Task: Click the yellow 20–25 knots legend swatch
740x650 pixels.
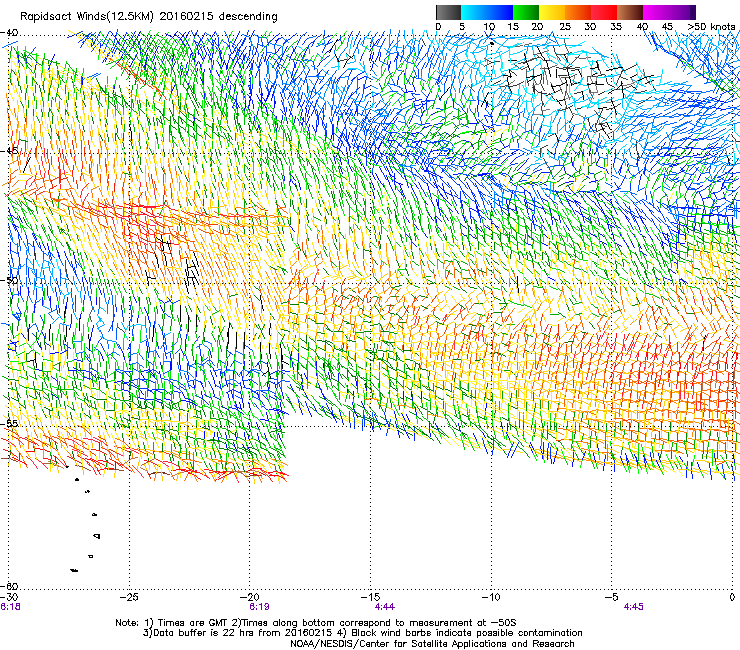Action: (552, 12)
